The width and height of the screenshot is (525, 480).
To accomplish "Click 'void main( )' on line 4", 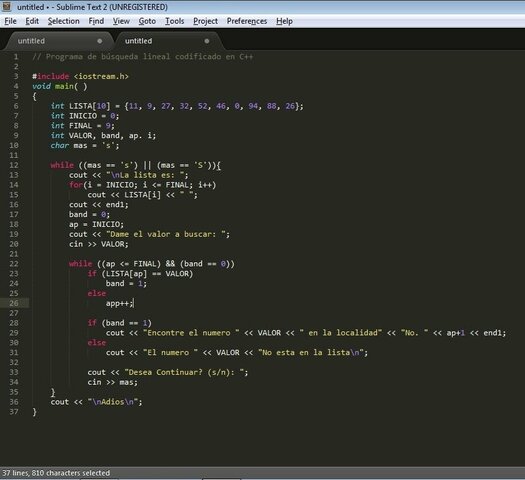I will 60,86.
